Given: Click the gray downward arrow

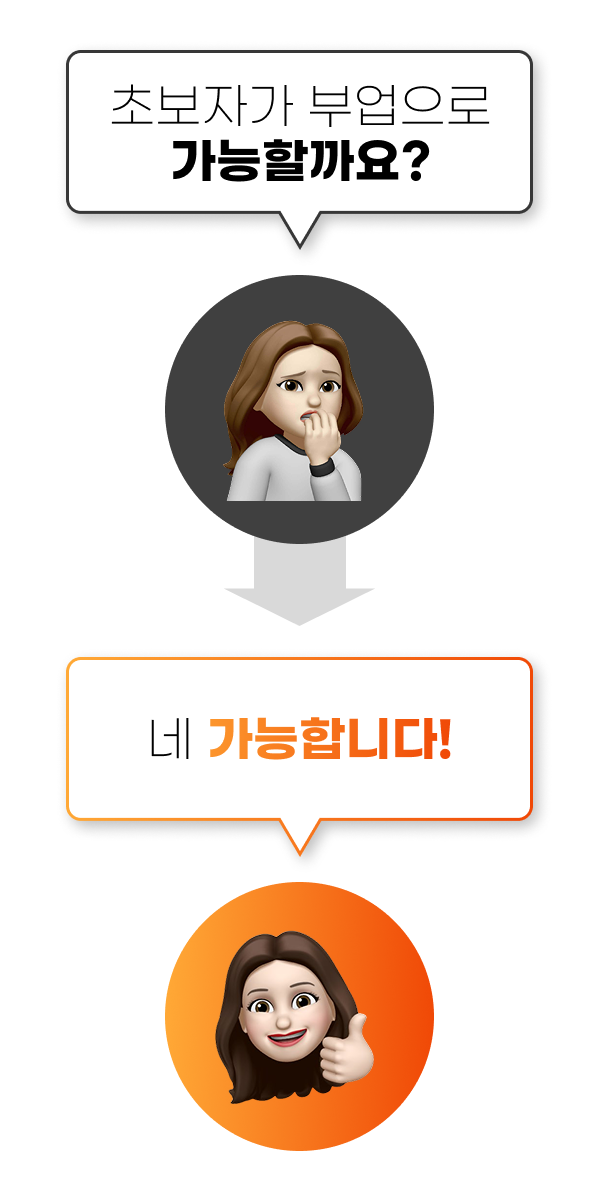Looking at the screenshot, I should (x=299, y=578).
